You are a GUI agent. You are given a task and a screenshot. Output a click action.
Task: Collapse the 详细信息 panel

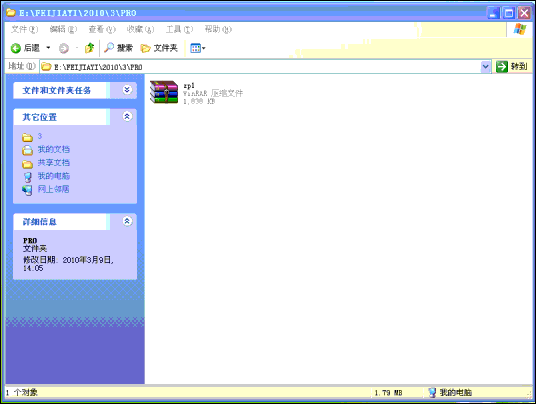click(127, 221)
